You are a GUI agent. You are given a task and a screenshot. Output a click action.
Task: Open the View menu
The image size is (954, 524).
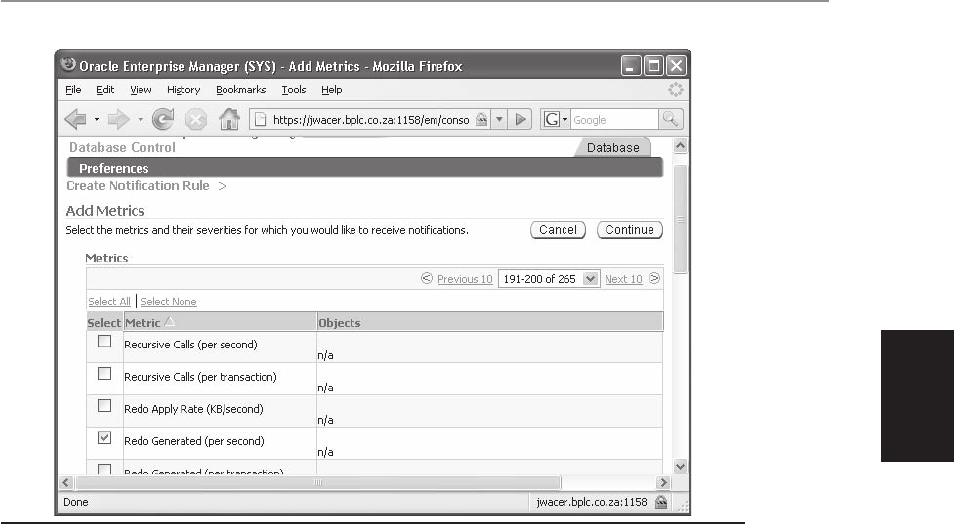141,89
